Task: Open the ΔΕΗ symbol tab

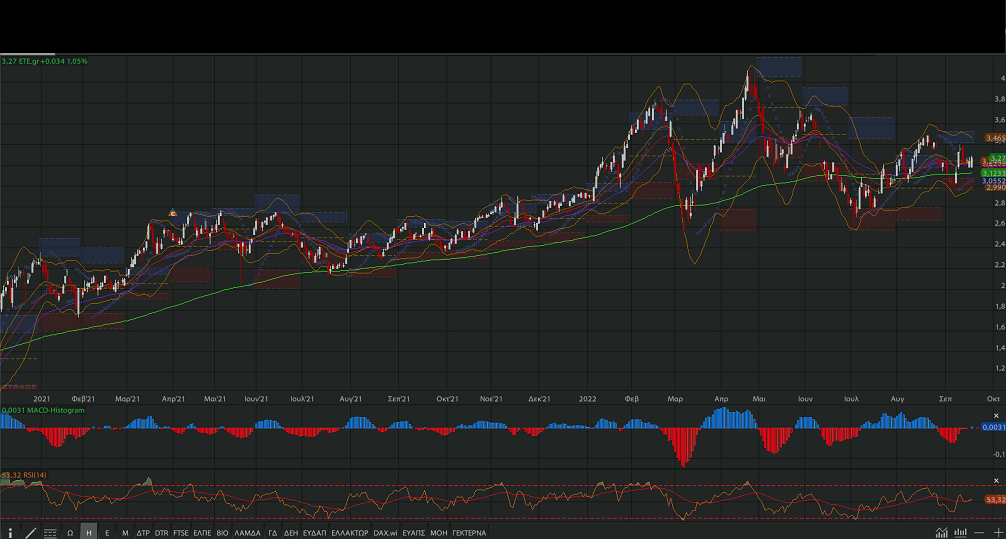Action: pos(291,533)
